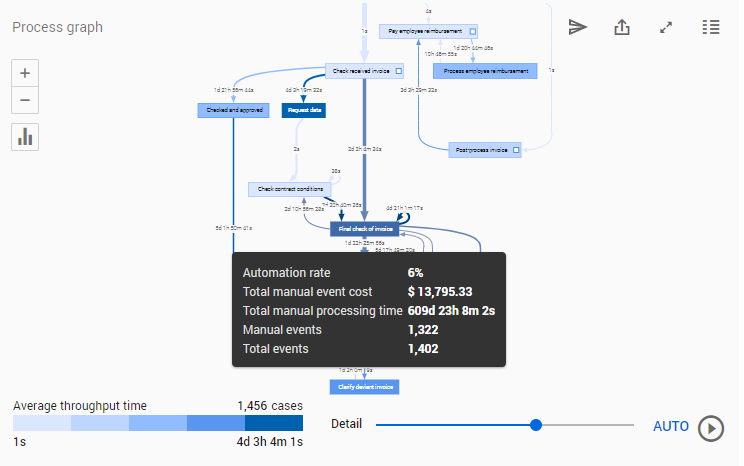Select the Checked and approved node
Viewport: 744px width, 466px height.
click(x=235, y=110)
